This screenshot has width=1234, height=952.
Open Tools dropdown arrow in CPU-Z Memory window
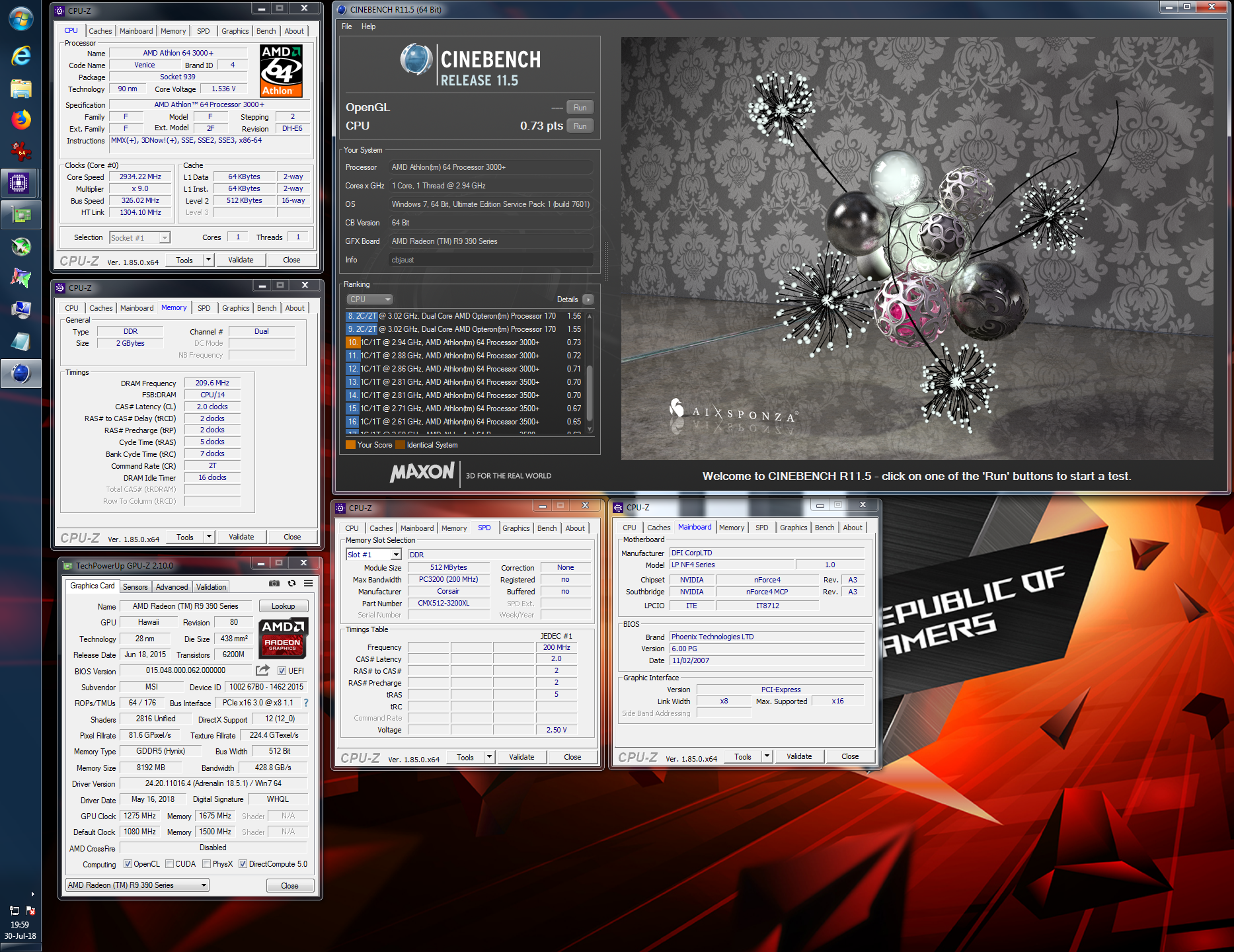click(x=209, y=537)
